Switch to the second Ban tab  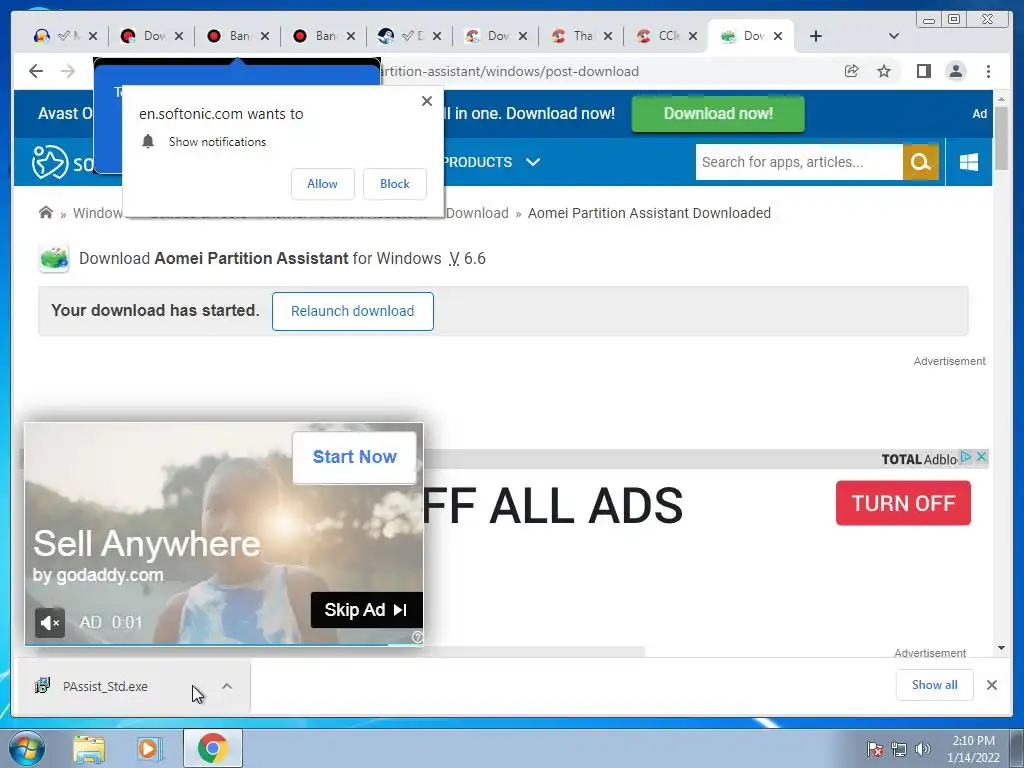pos(324,36)
